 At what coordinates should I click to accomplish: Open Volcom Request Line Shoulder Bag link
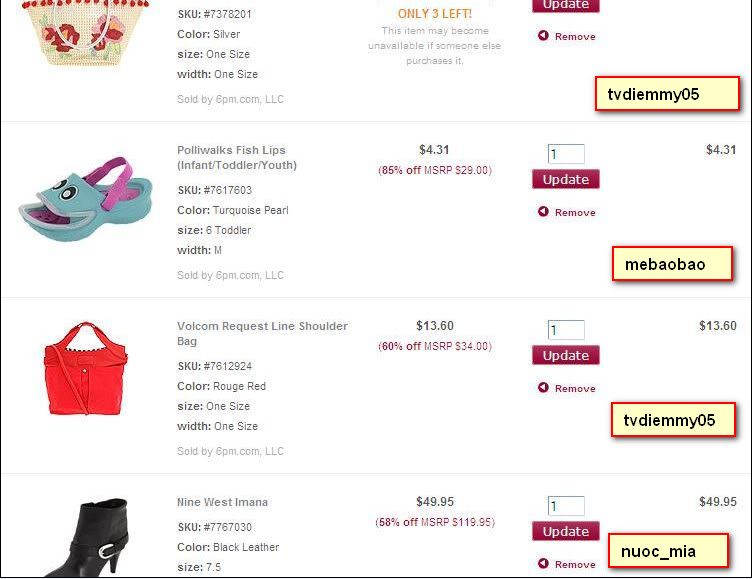click(262, 333)
